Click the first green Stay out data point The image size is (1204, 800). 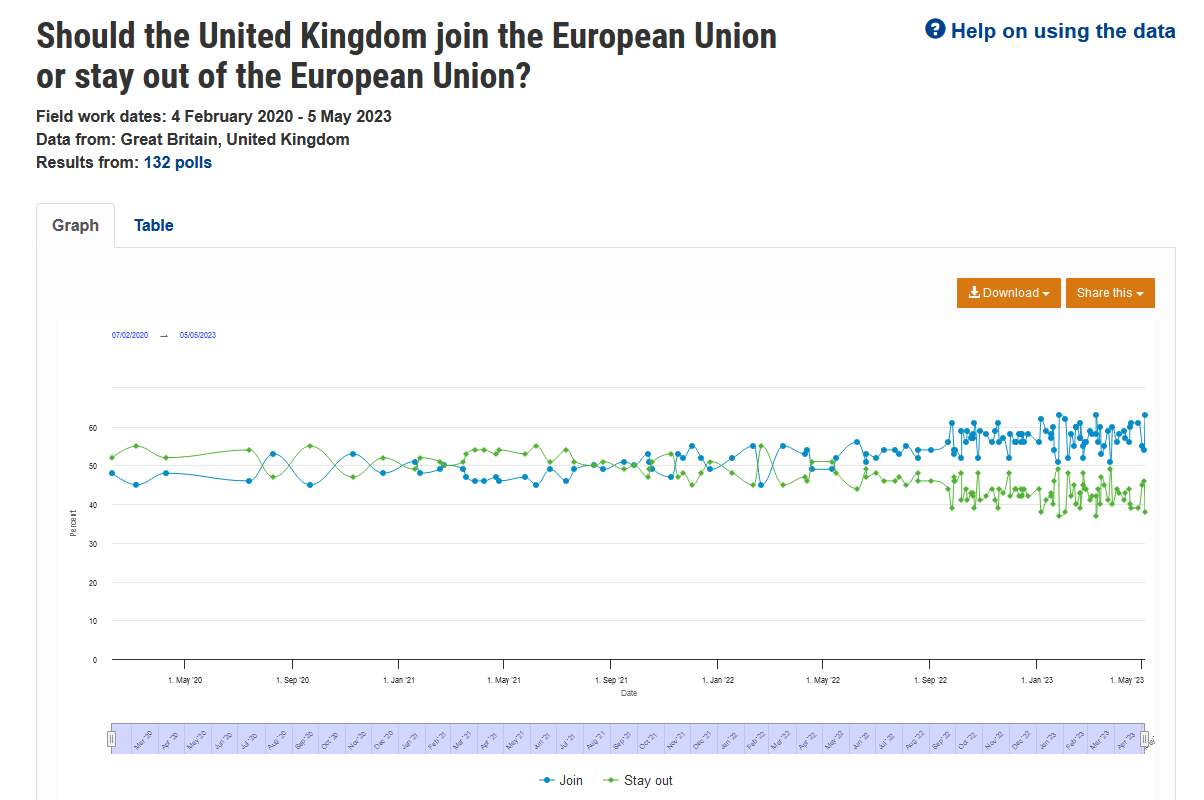(x=112, y=457)
